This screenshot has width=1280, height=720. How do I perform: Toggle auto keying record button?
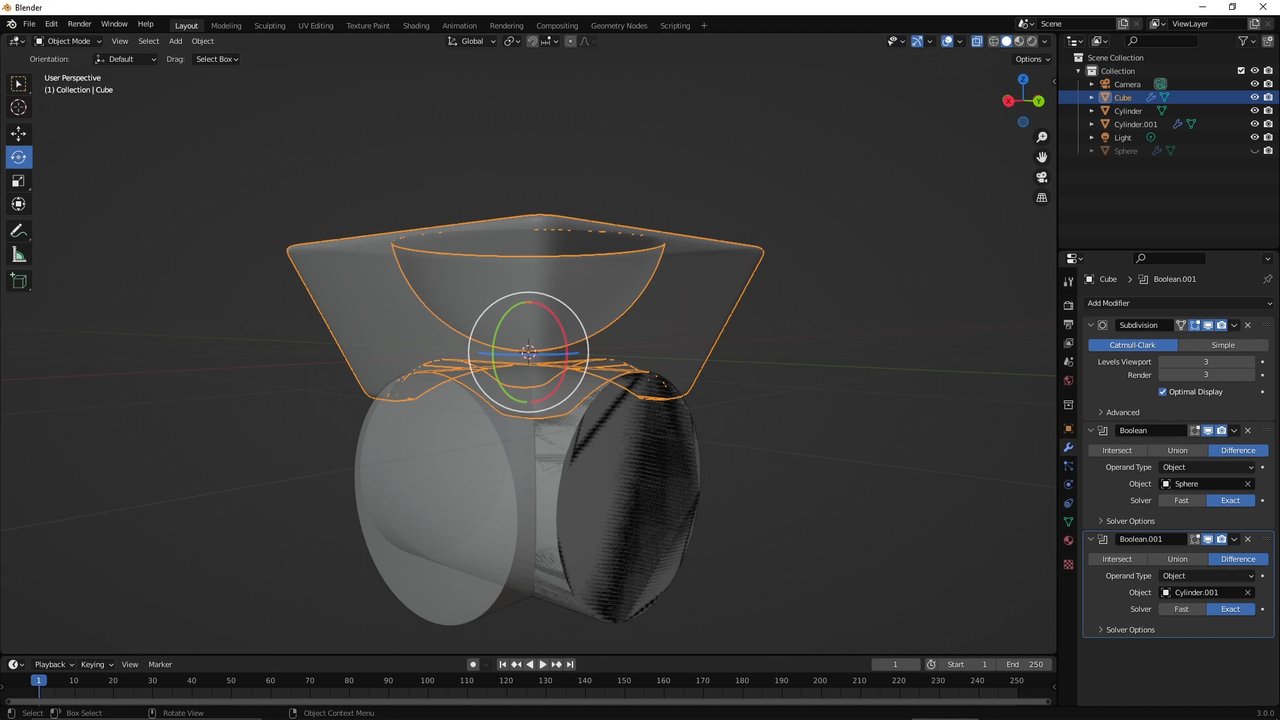[473, 664]
